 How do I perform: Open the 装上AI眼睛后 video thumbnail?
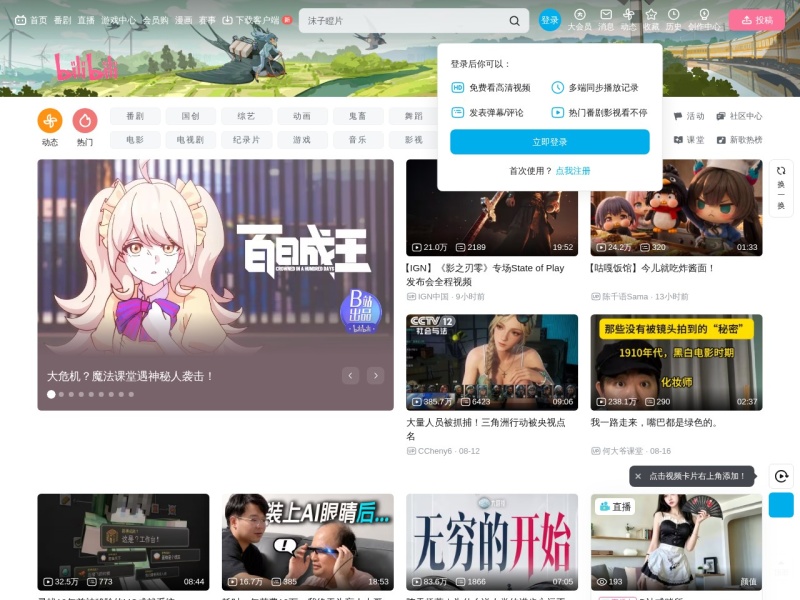308,542
